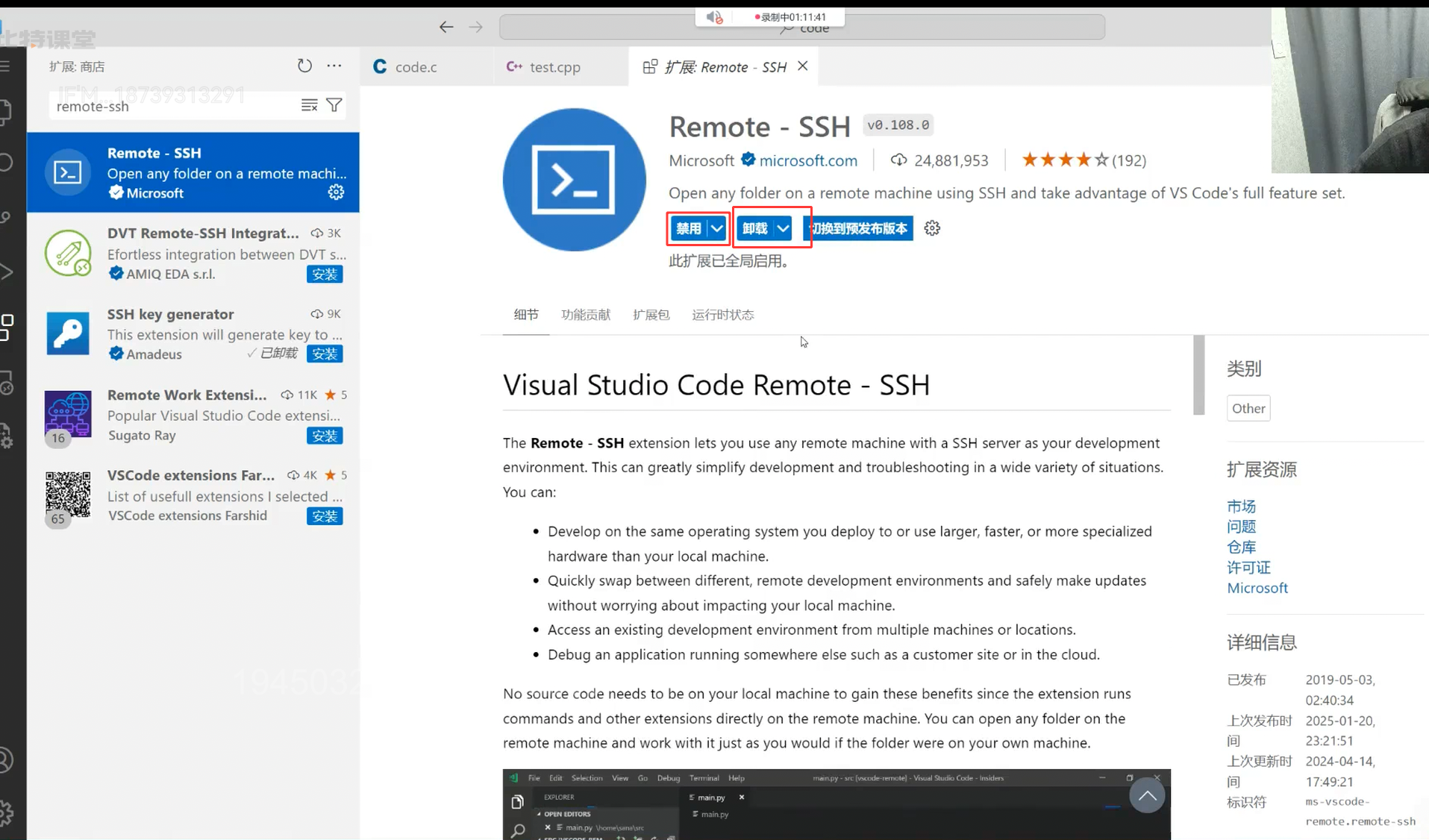Expand the 禁用 (Disable) dropdown arrow

pos(716,228)
